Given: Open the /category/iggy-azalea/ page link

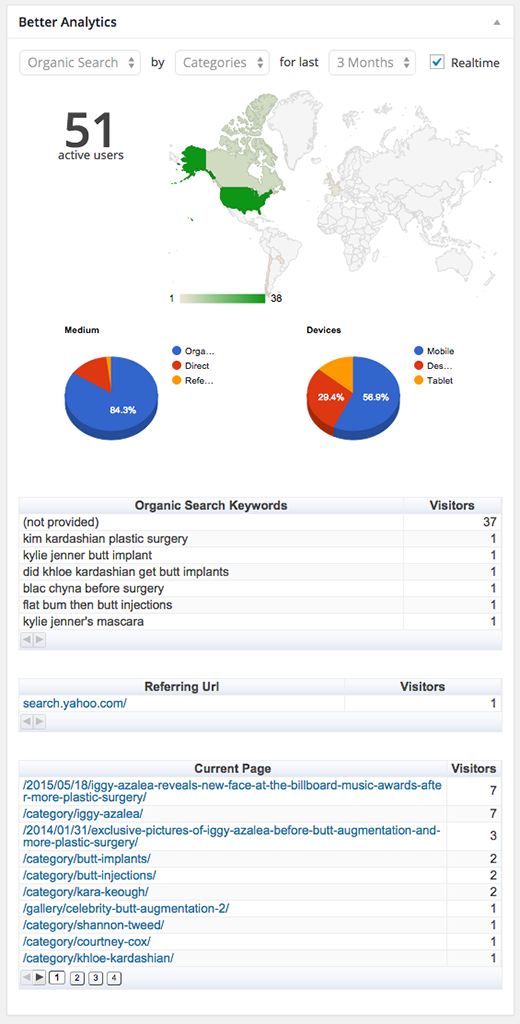Looking at the screenshot, I should [x=83, y=814].
